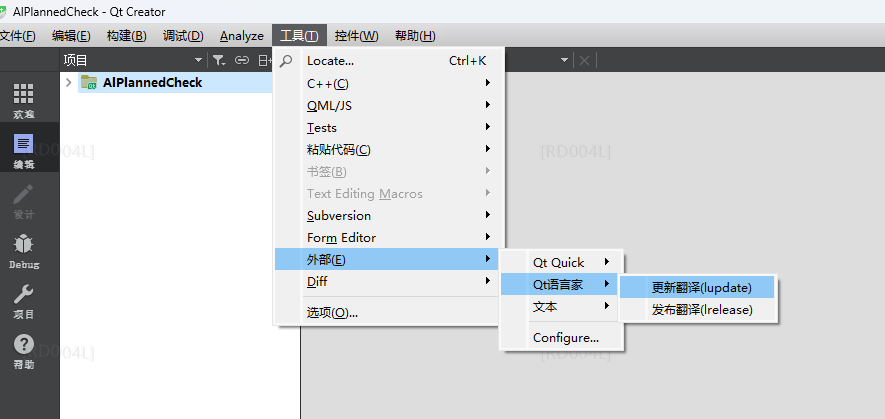Click the 外部(E) menu item
Image resolution: width=885 pixels, height=419 pixels.
388,259
